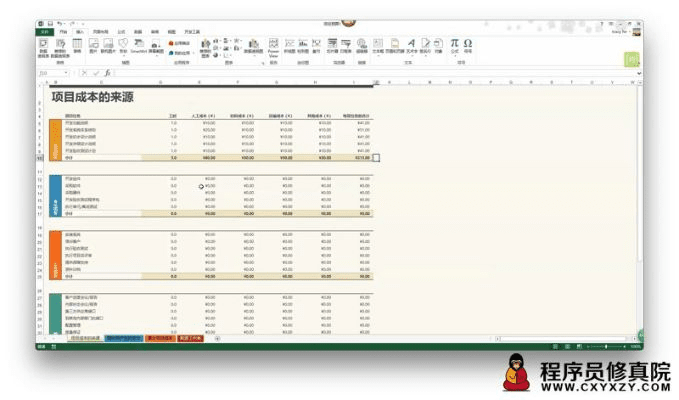Switch to the Home ribbon tab
The height and width of the screenshot is (400, 679).
pos(62,32)
